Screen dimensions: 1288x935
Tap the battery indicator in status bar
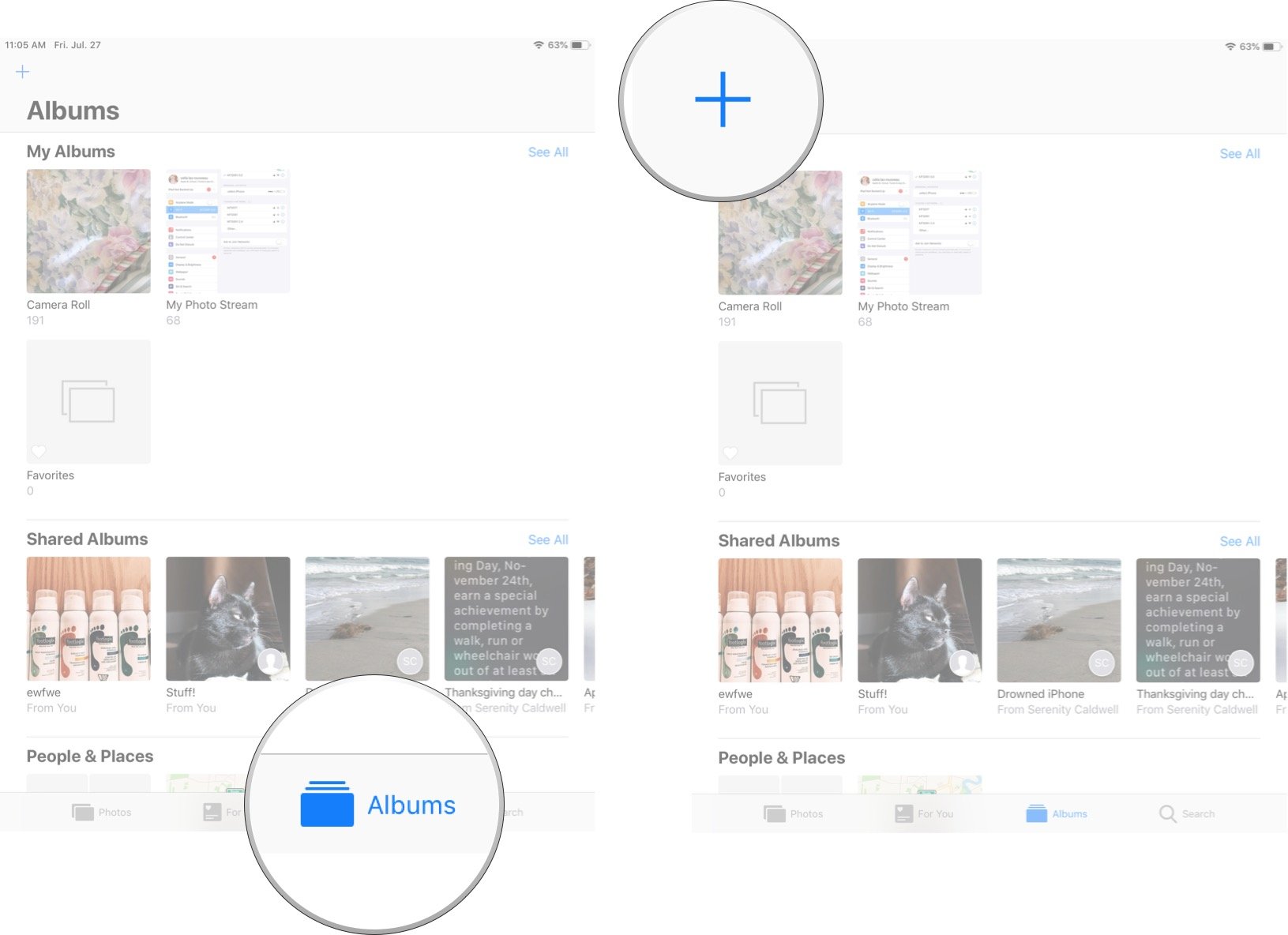click(1271, 47)
